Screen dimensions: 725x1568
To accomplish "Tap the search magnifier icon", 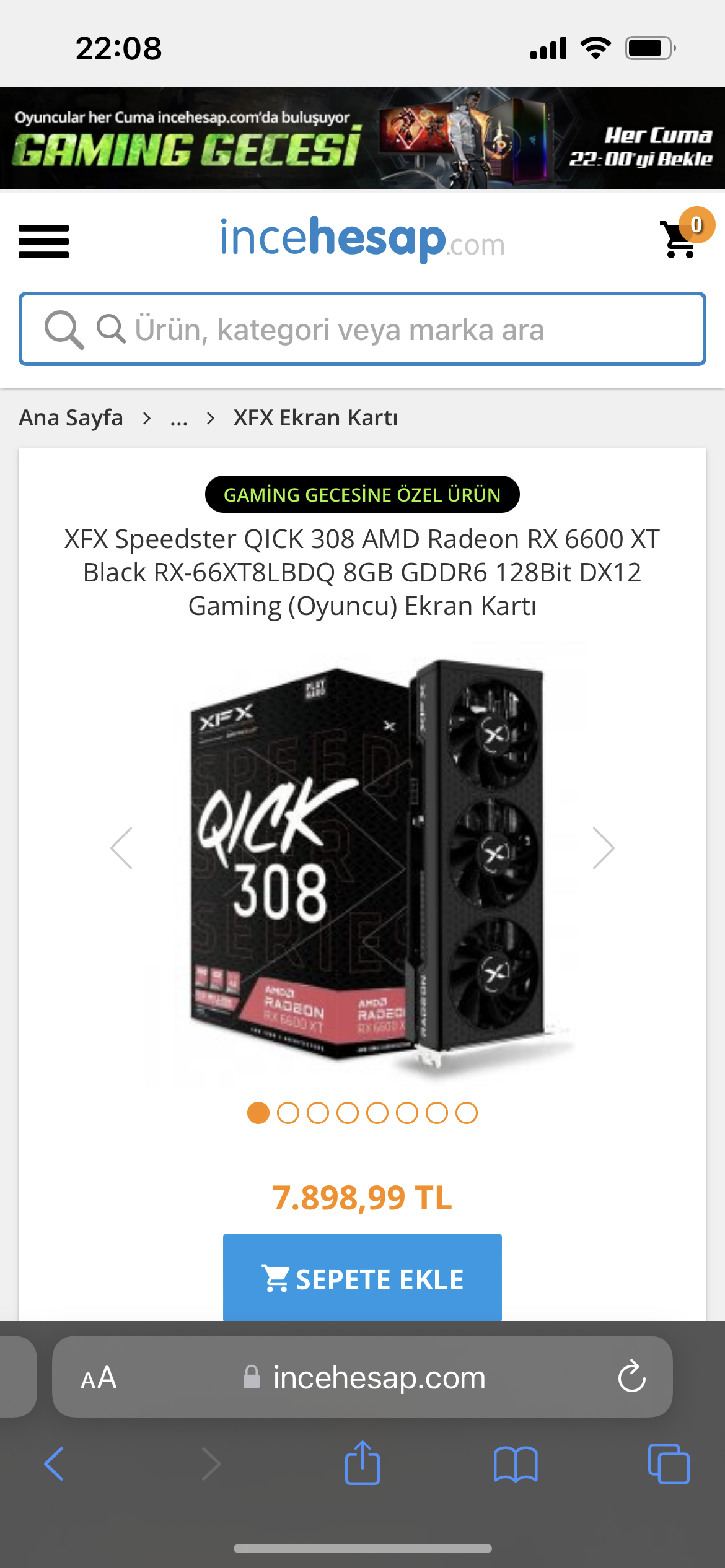I will click(x=64, y=329).
